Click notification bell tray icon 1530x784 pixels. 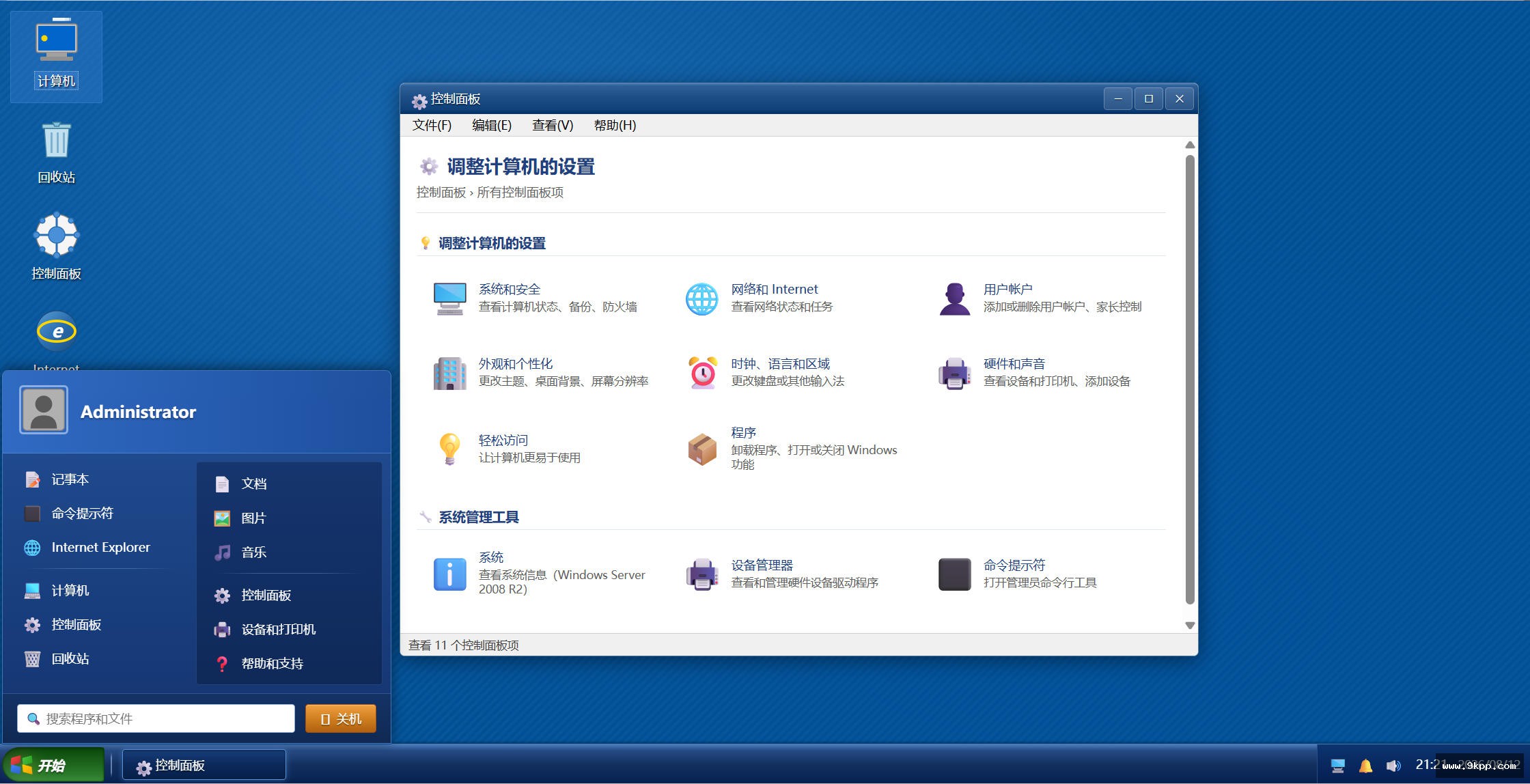click(1365, 766)
